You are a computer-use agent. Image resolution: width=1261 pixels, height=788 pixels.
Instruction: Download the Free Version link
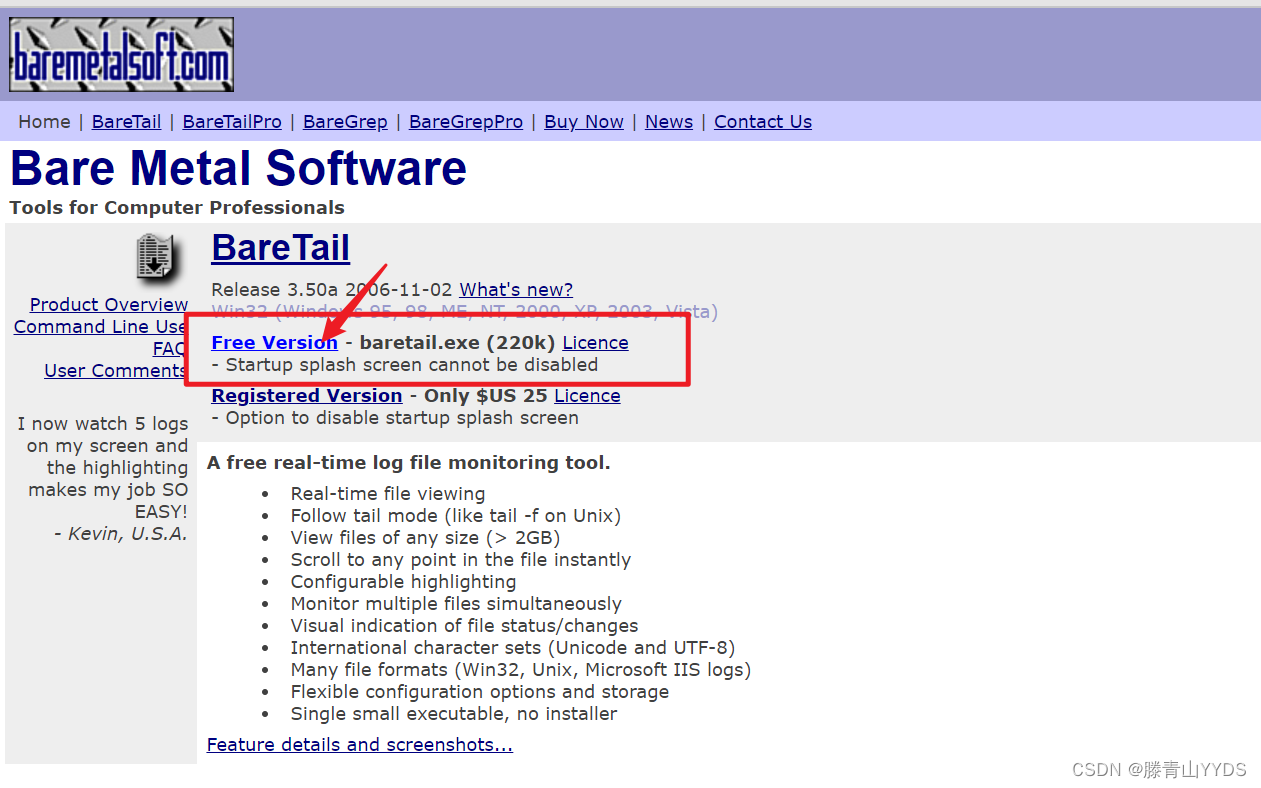(x=275, y=343)
